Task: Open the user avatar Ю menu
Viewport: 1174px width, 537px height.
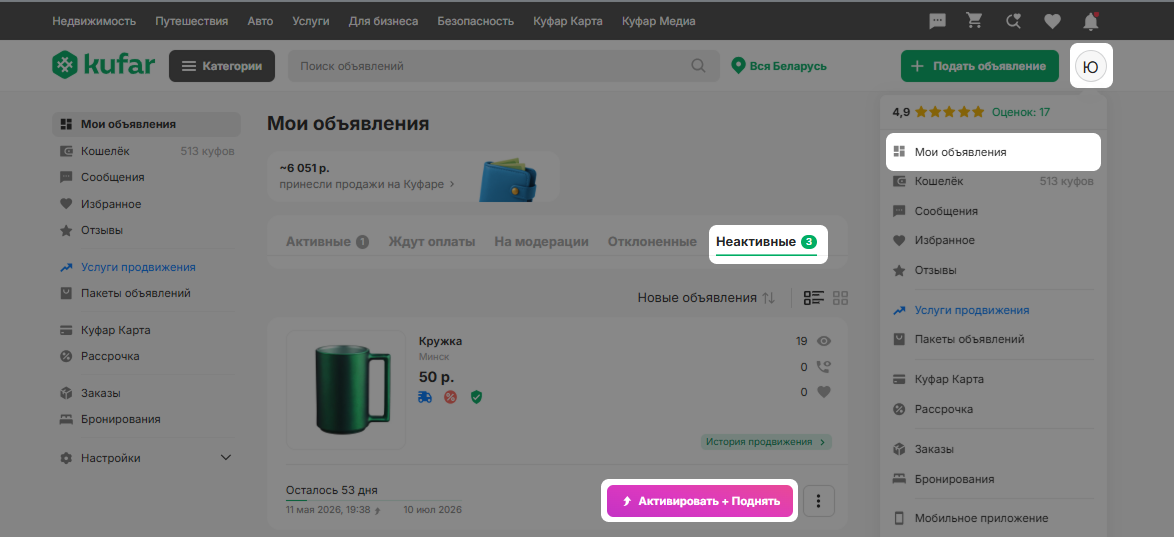Action: tap(1091, 67)
